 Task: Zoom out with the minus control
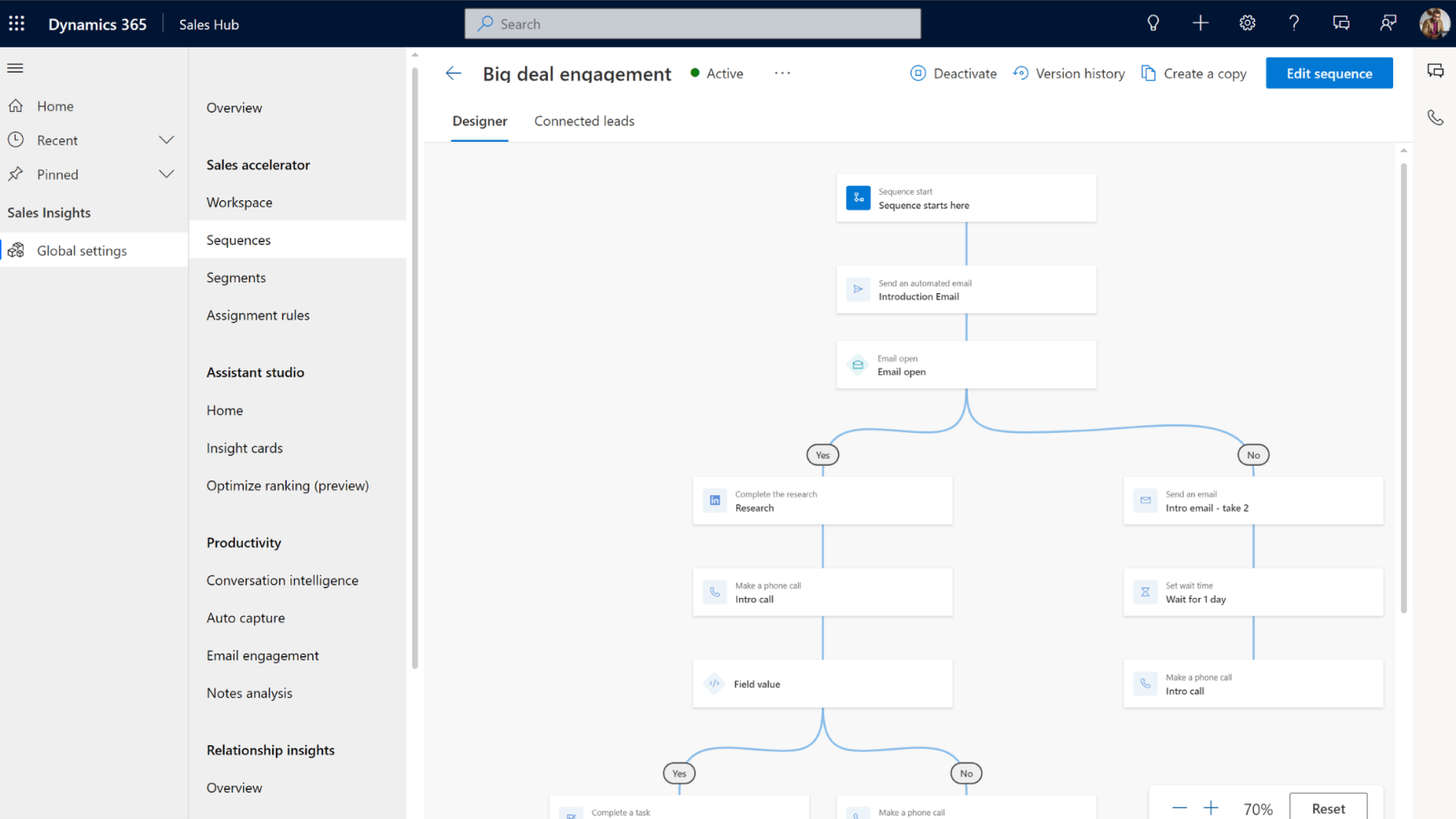coord(1179,808)
